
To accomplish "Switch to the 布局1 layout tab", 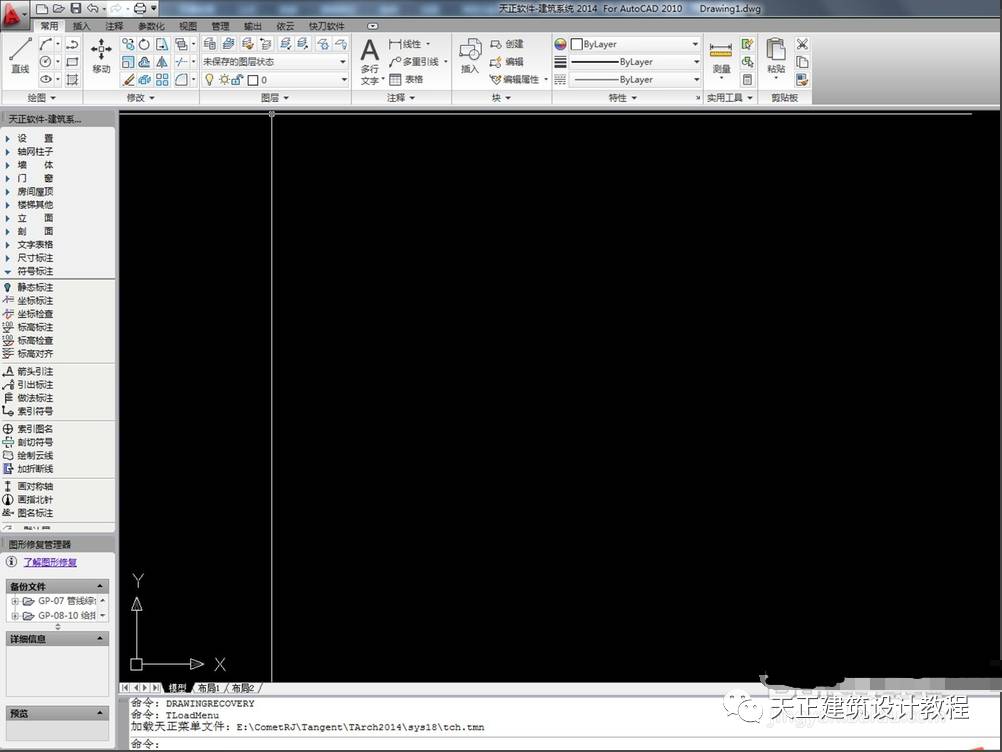I will 209,688.
